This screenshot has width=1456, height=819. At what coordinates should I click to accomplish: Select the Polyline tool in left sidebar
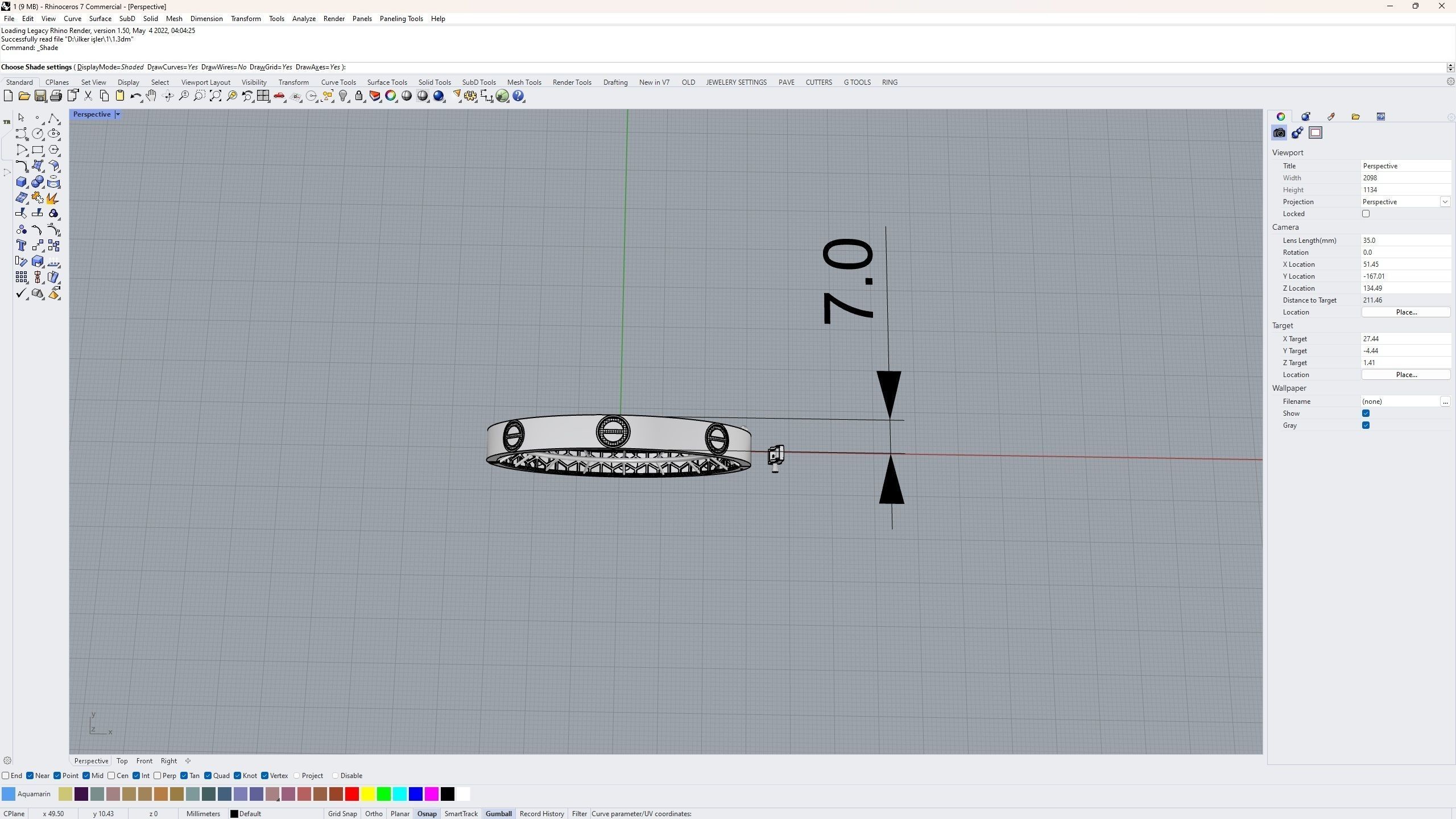click(53, 118)
